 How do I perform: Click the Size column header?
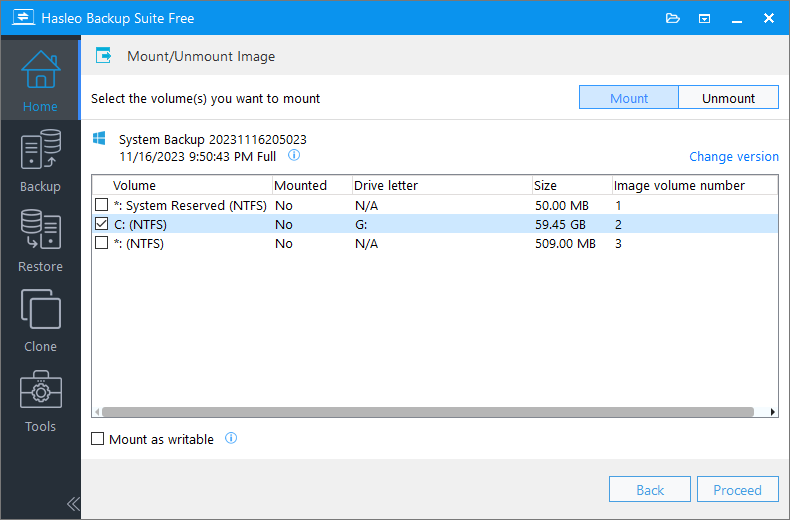pos(572,185)
